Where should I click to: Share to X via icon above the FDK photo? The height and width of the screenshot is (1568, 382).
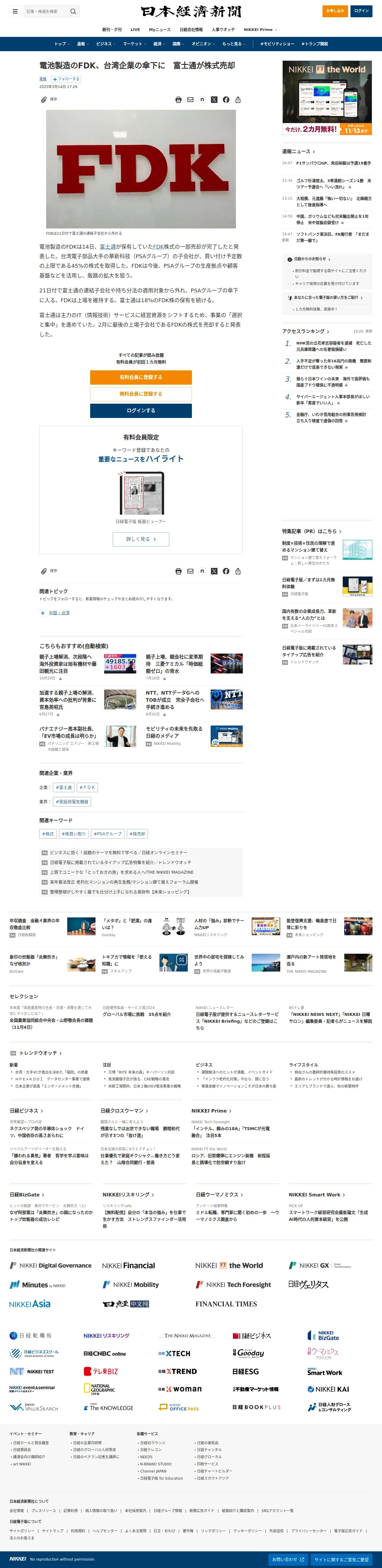pyautogui.click(x=214, y=100)
